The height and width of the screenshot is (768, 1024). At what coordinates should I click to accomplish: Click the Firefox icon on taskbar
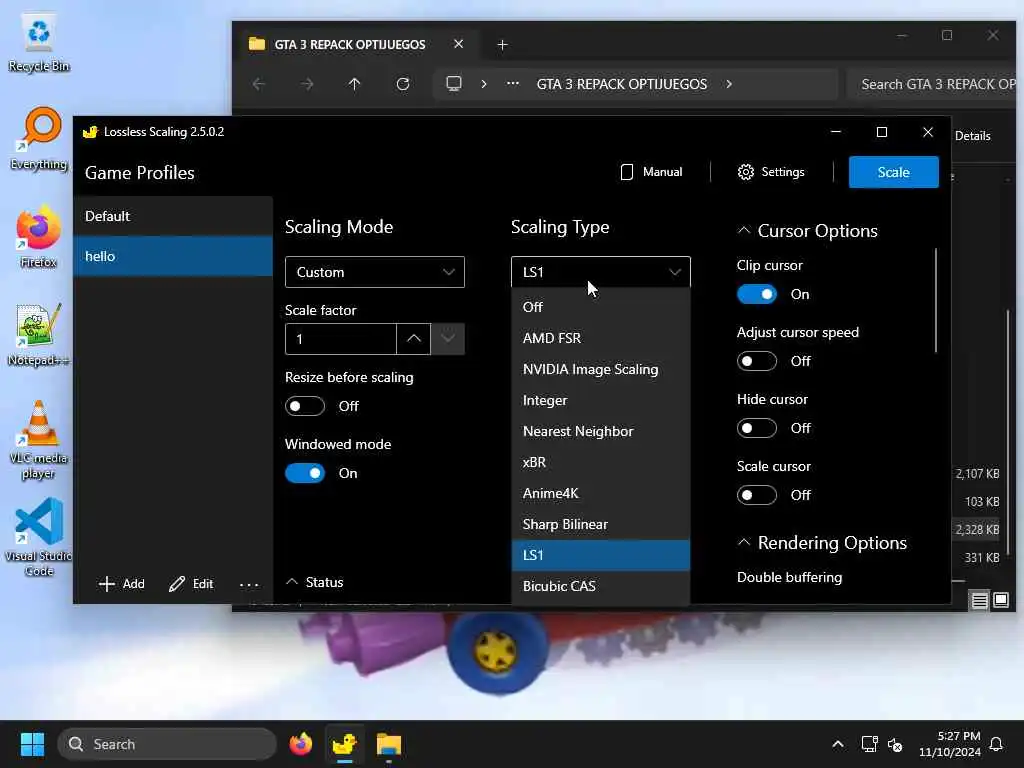point(300,744)
